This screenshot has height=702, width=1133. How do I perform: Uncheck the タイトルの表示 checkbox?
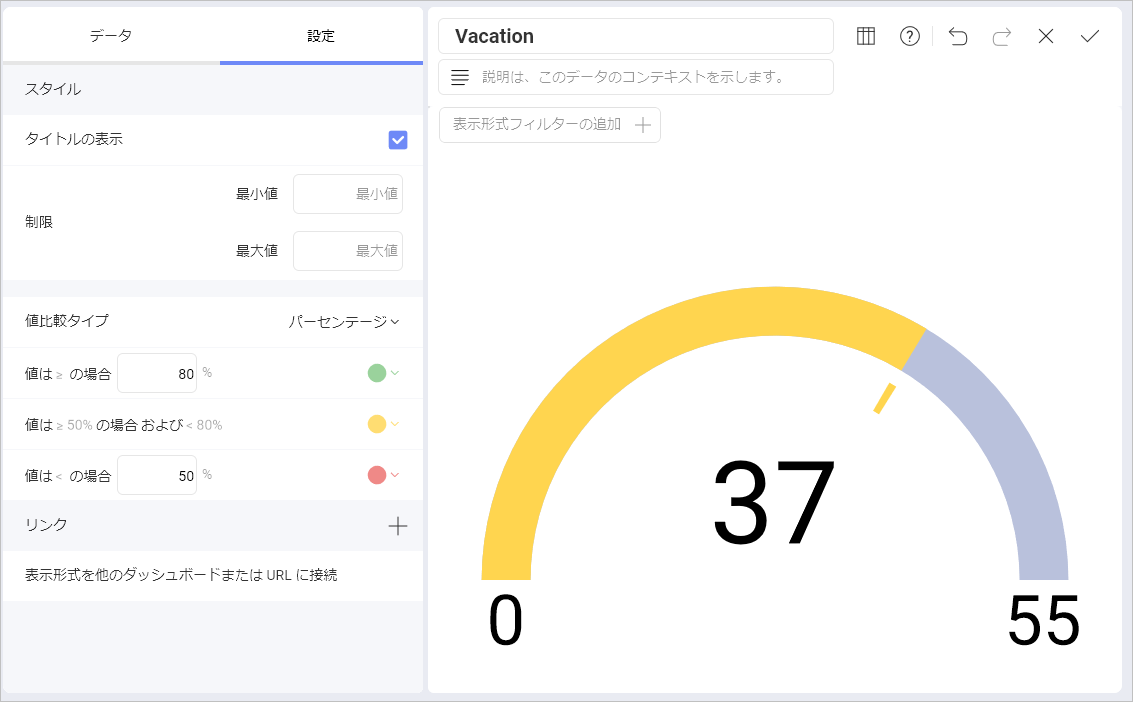398,139
